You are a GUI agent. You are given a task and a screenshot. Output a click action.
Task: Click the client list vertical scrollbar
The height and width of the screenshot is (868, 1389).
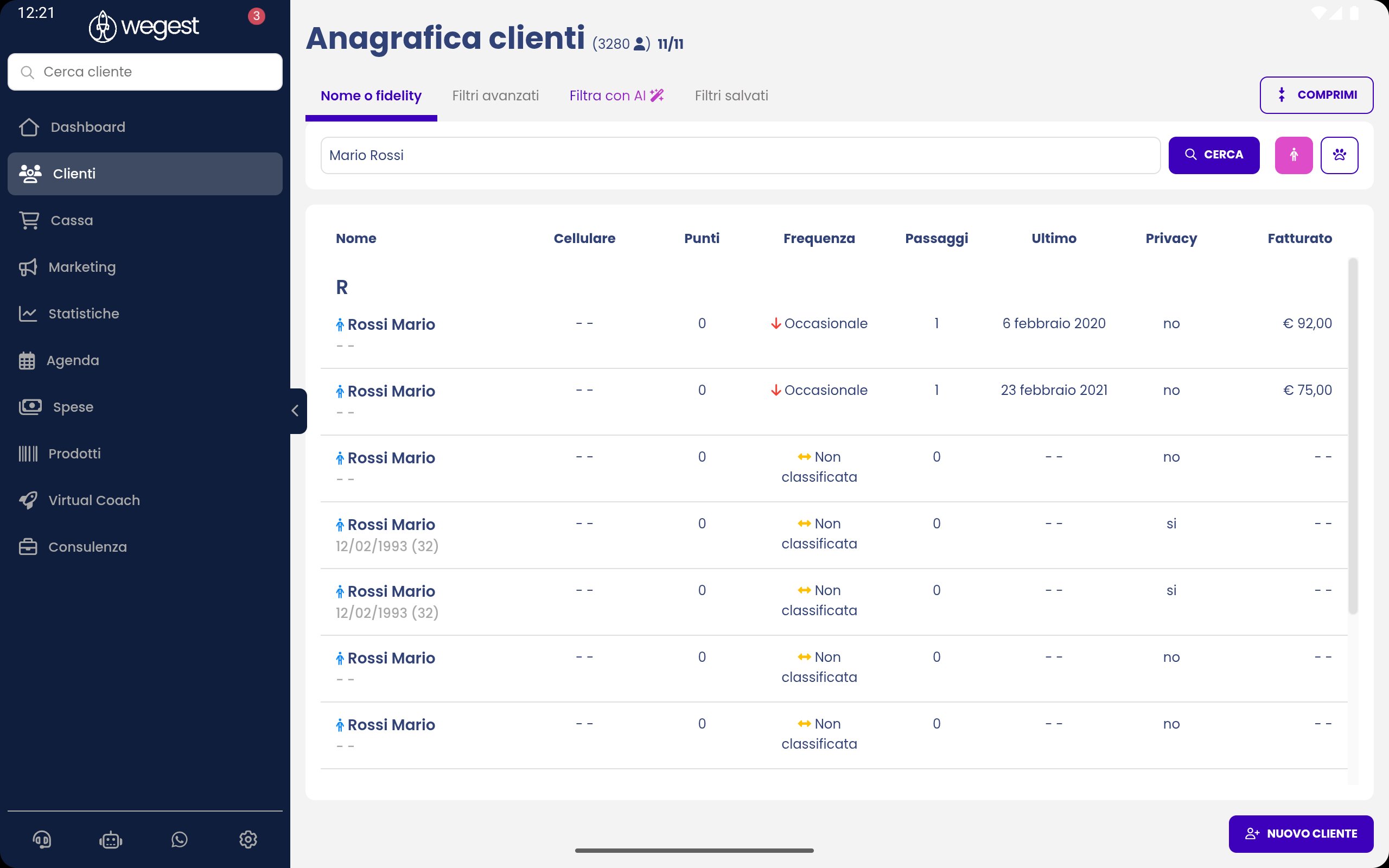1353,436
